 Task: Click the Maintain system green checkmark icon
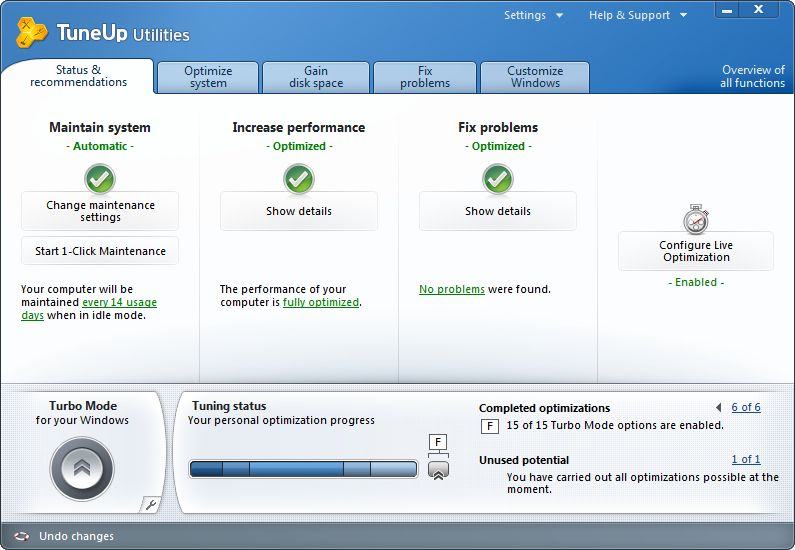[x=100, y=179]
